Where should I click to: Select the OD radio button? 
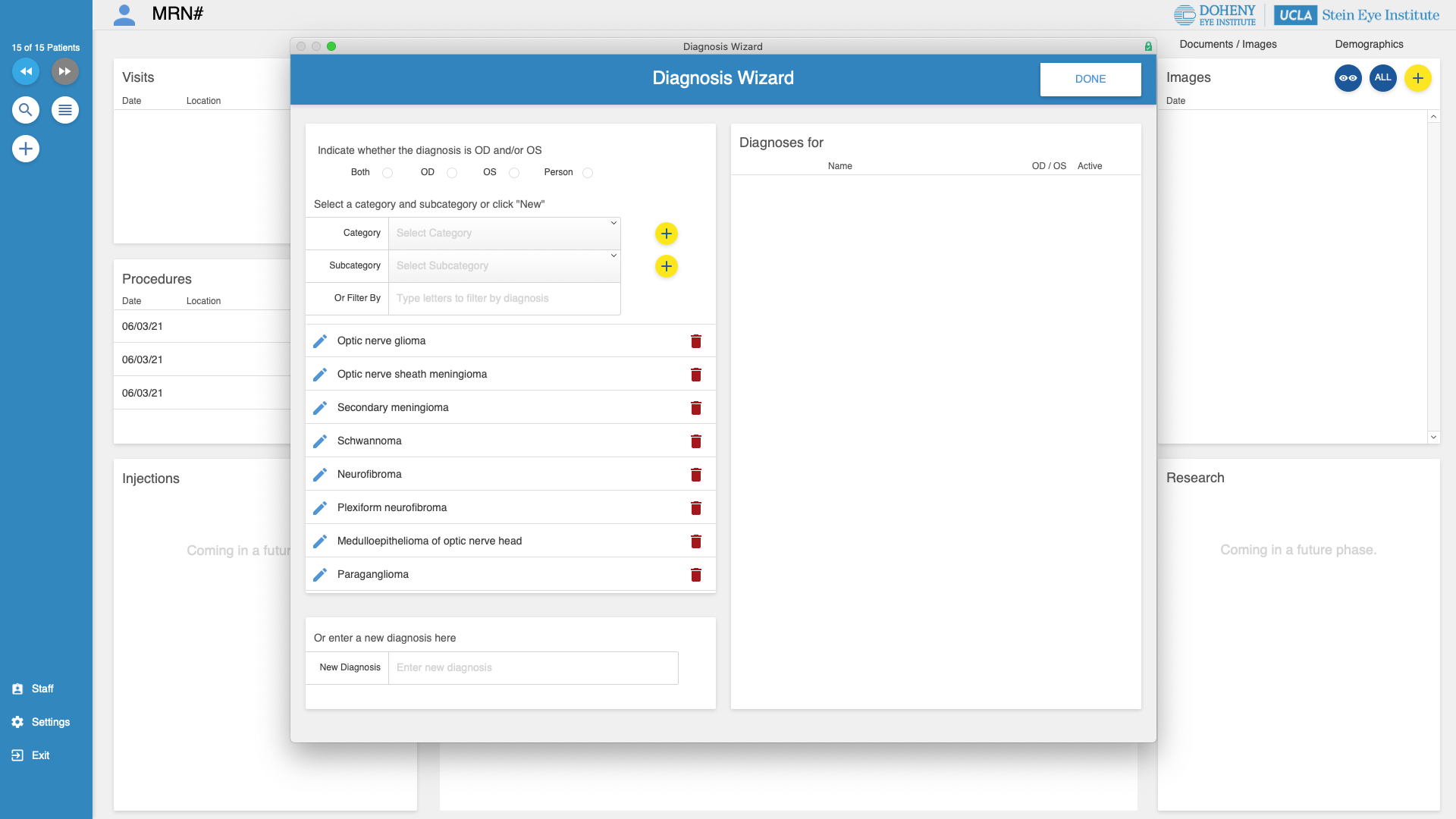452,173
